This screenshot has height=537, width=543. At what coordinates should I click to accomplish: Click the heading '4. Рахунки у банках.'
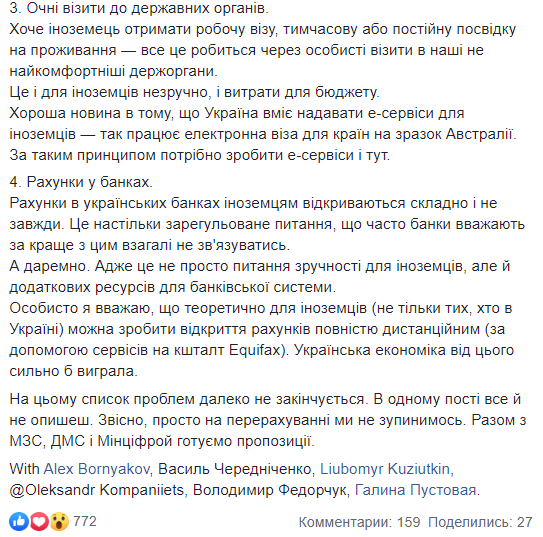tap(81, 182)
